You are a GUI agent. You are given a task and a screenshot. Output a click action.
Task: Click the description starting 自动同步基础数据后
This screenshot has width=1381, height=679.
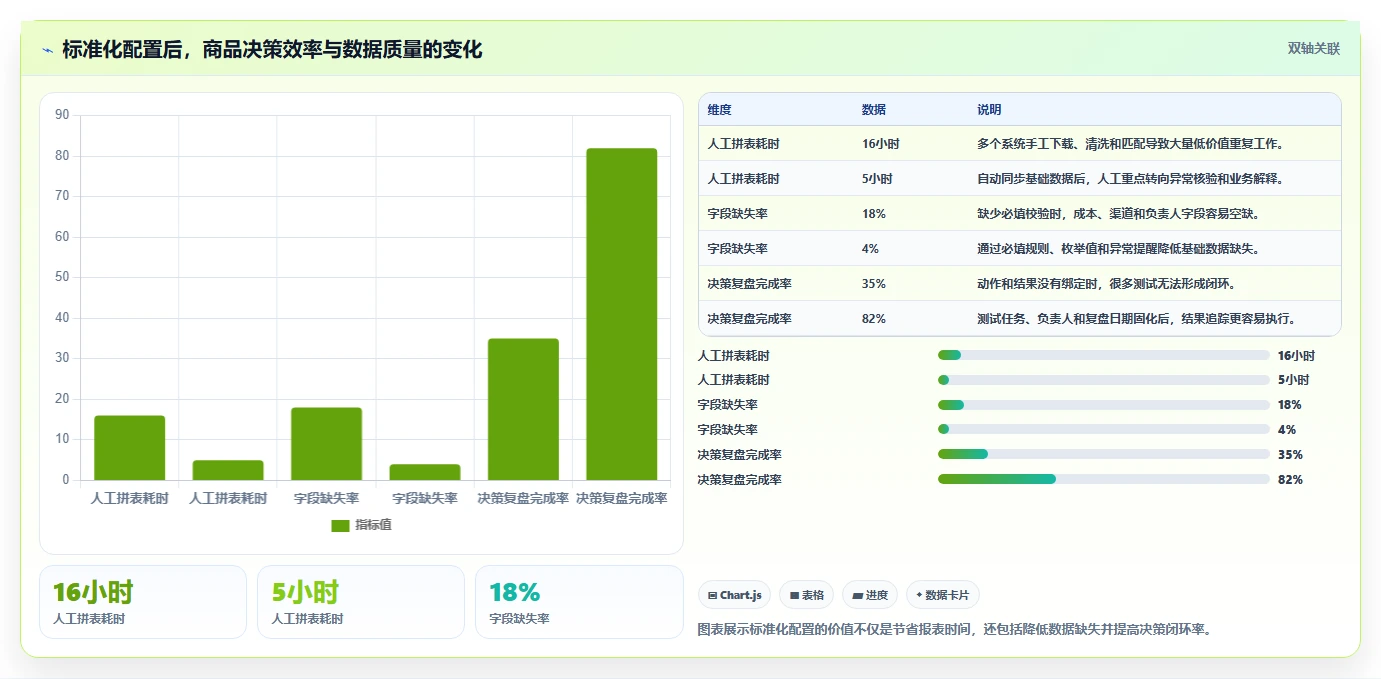(1130, 179)
